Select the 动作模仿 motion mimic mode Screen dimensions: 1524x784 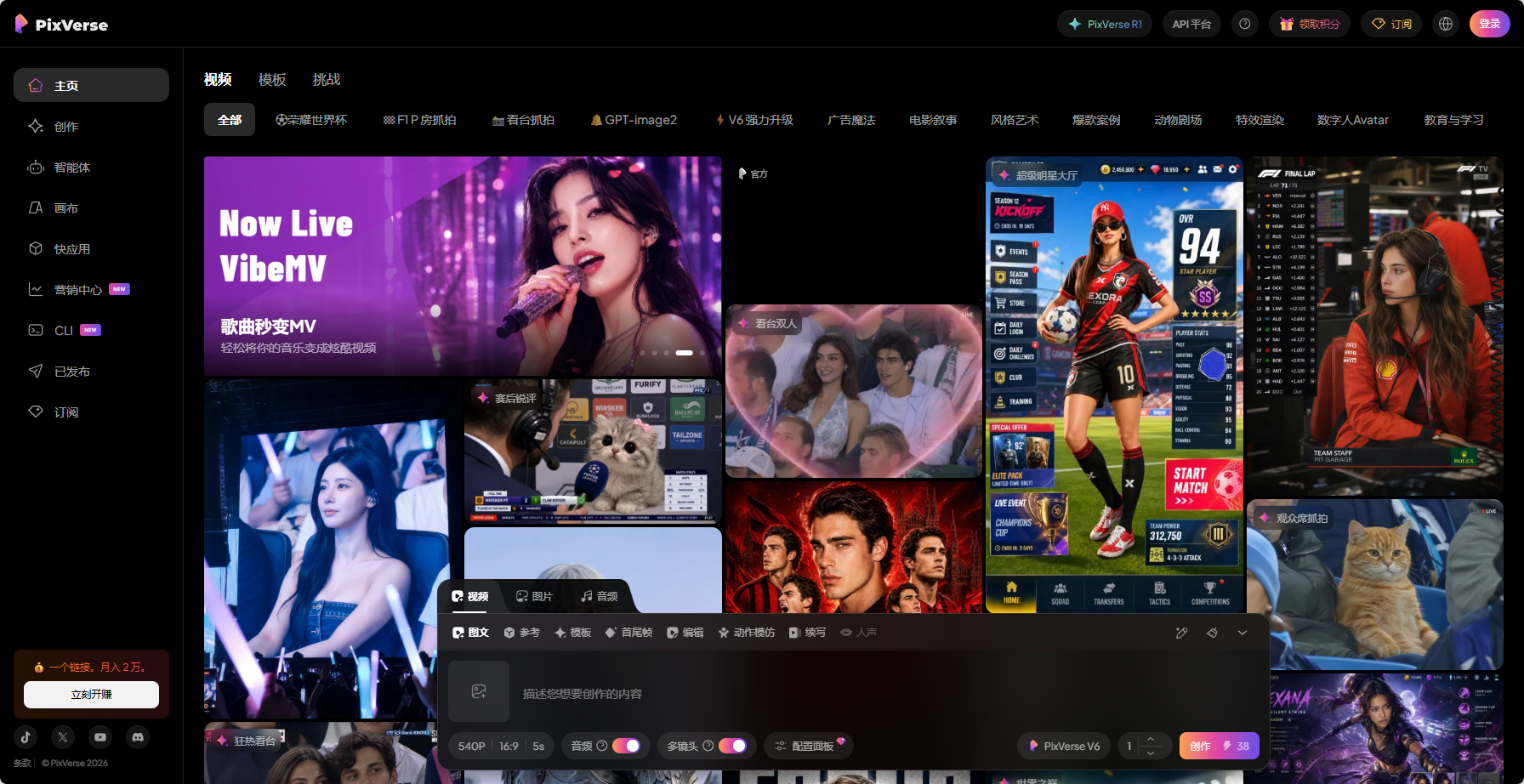click(x=747, y=633)
